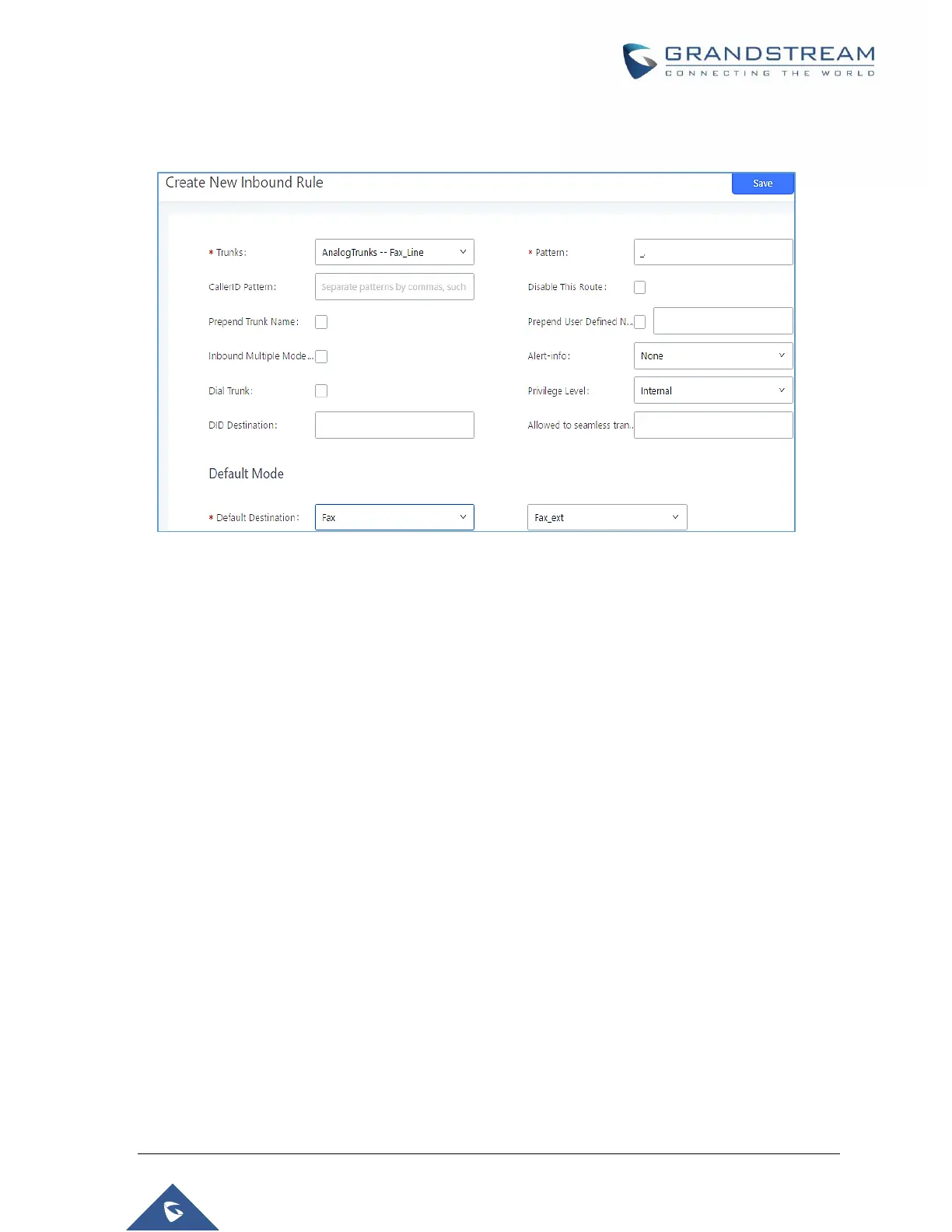Click the Privilege Level label

pos(558,391)
